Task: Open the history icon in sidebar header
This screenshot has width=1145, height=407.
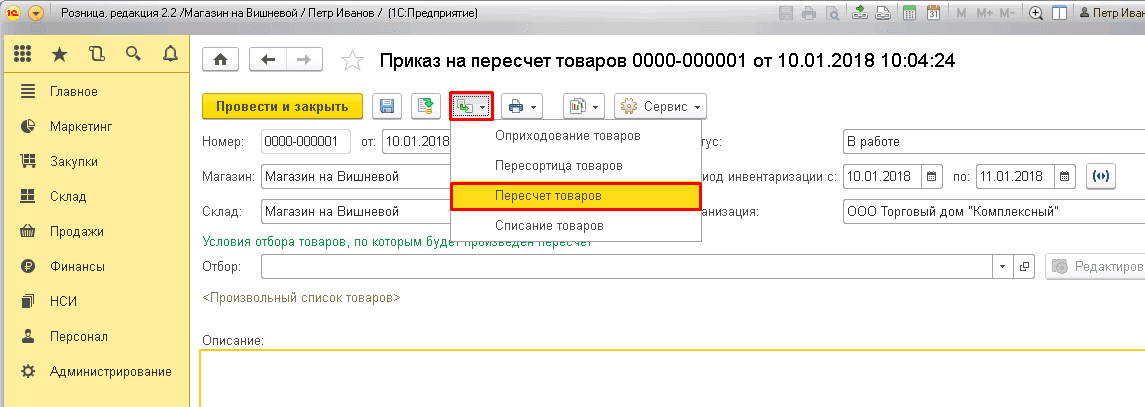Action: (x=96, y=54)
